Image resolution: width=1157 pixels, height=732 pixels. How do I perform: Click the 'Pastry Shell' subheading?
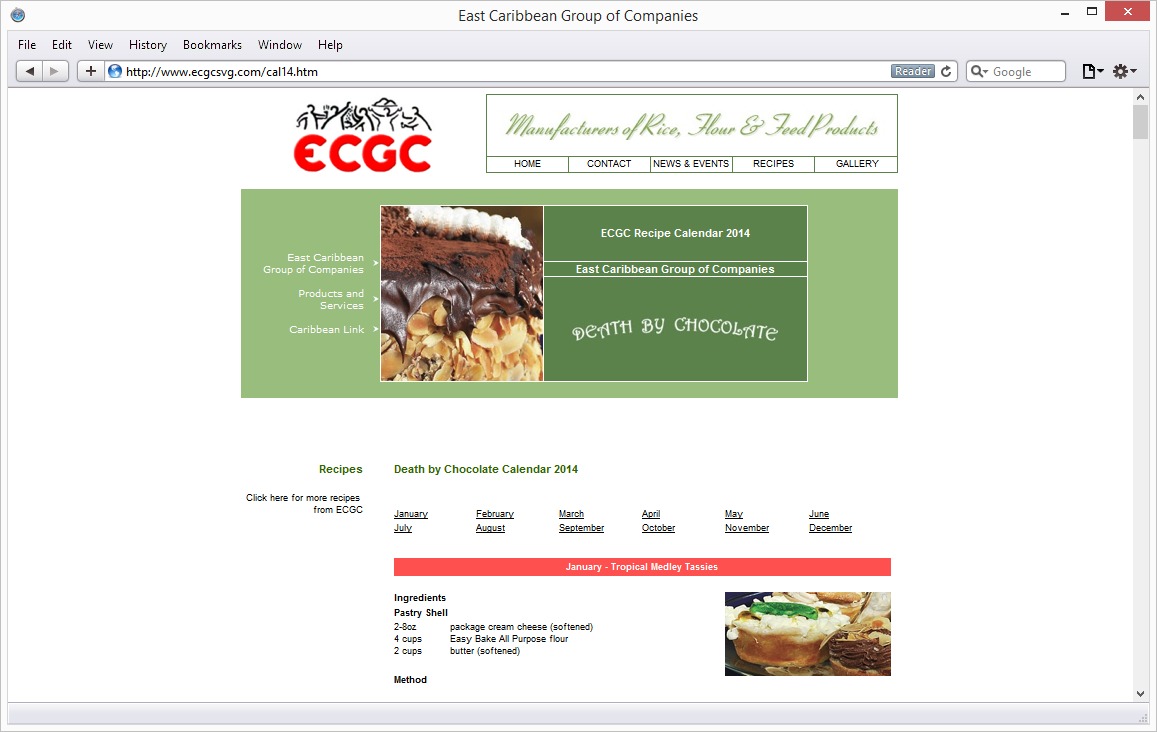[421, 613]
